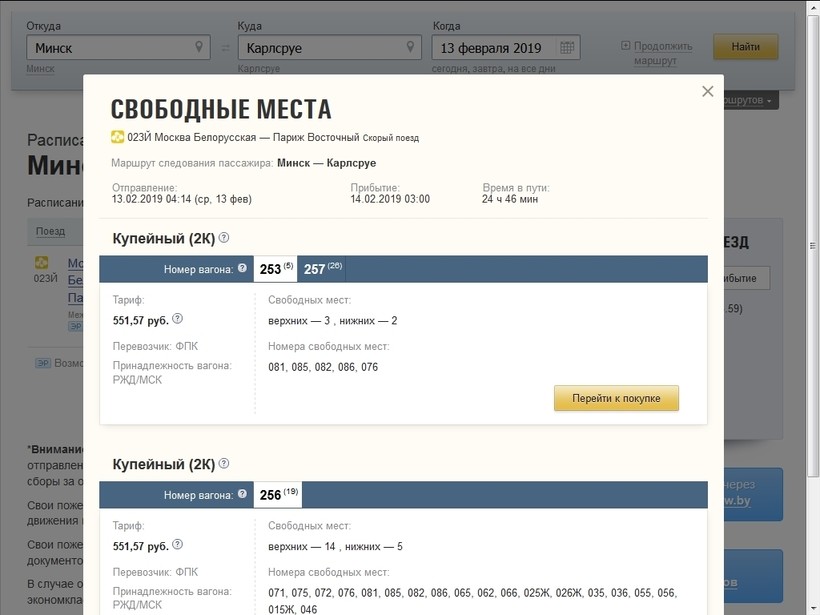Swap departure and destination stations

tap(225, 48)
